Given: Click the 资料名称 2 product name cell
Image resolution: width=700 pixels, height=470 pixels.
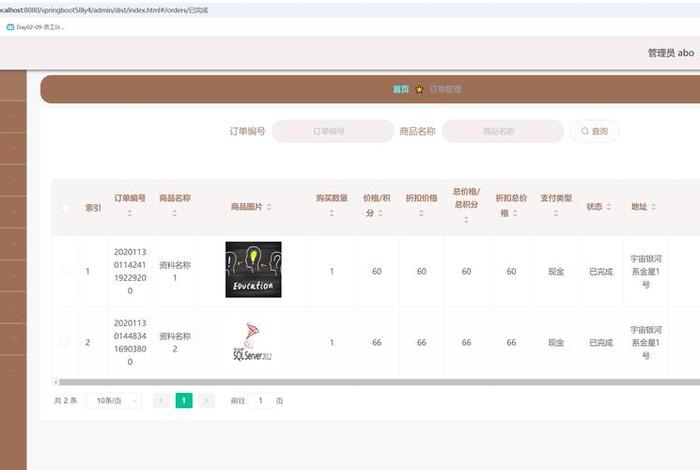Looking at the screenshot, I should pyautogui.click(x=175, y=342).
